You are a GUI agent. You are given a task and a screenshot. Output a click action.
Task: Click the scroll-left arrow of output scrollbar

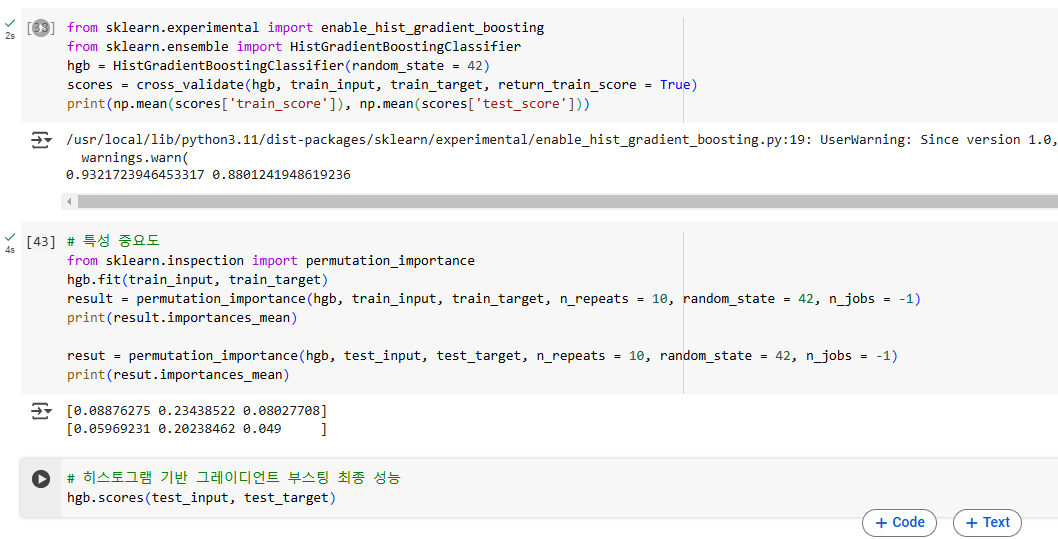coord(69,202)
